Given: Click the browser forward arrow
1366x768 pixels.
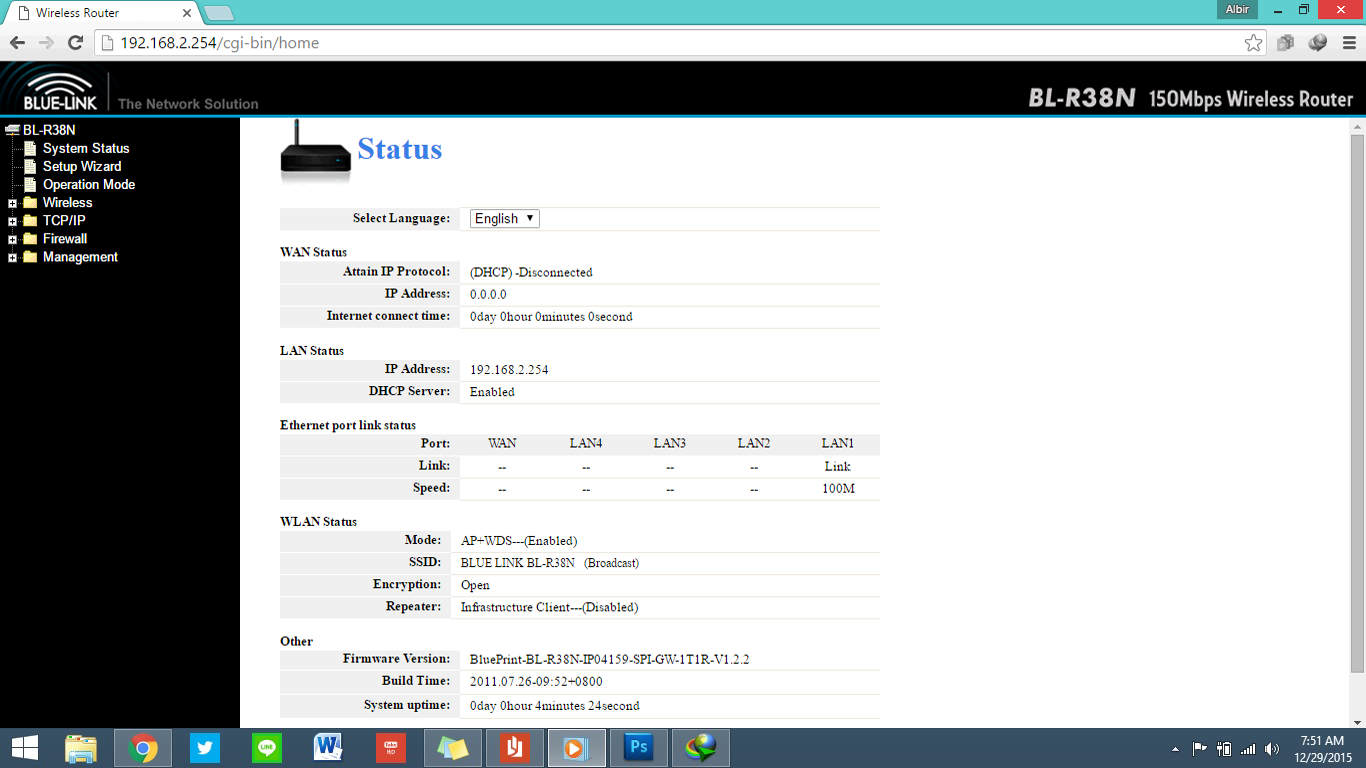Looking at the screenshot, I should (46, 43).
